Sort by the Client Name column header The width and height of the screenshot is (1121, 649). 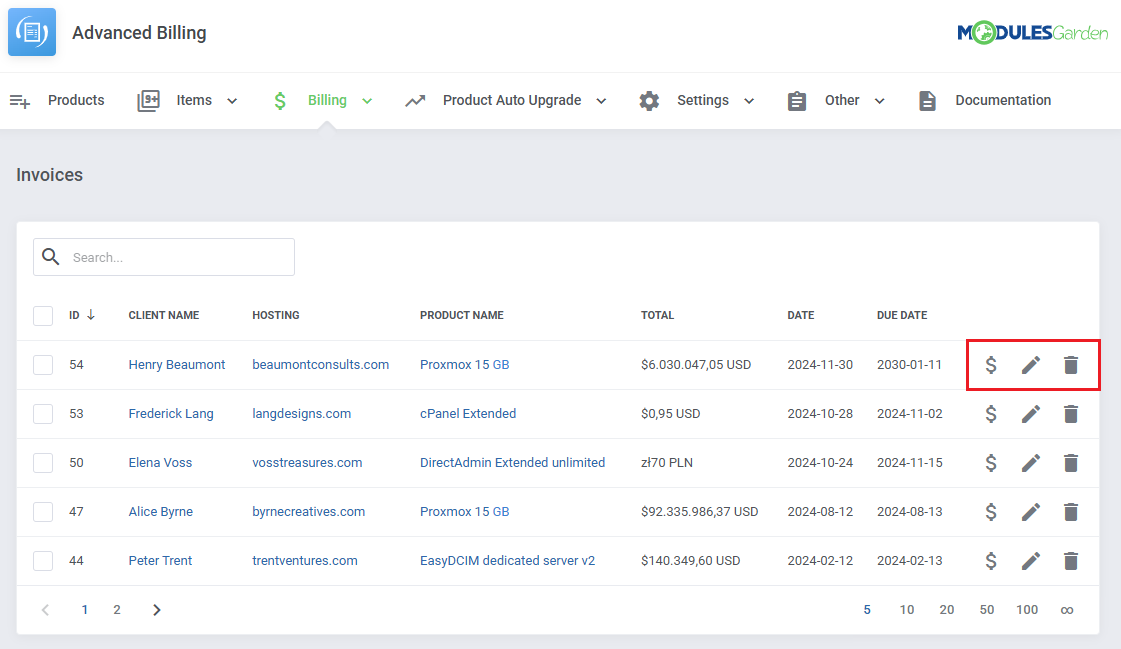pyautogui.click(x=164, y=315)
